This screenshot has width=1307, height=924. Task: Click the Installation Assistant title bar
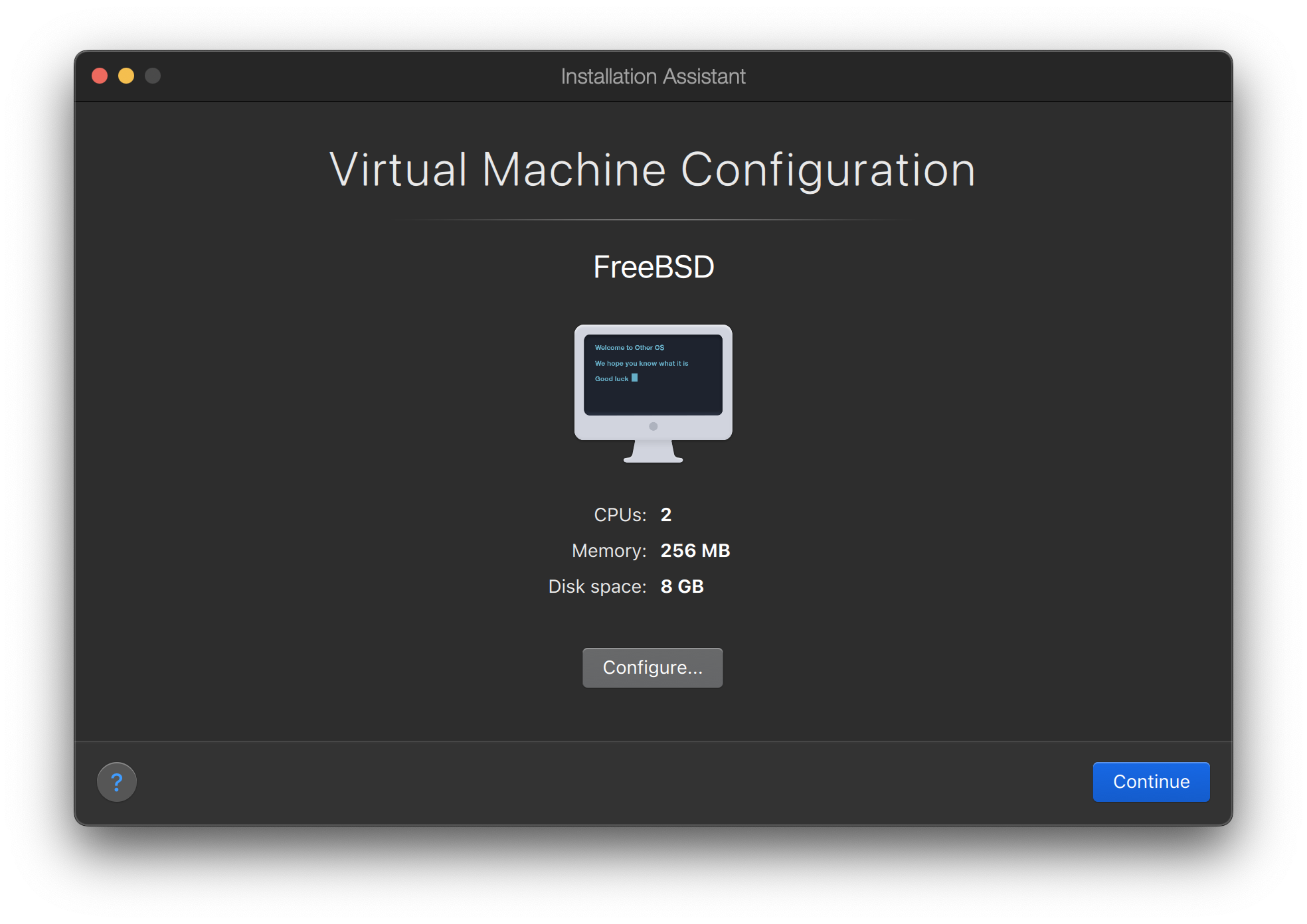point(653,76)
